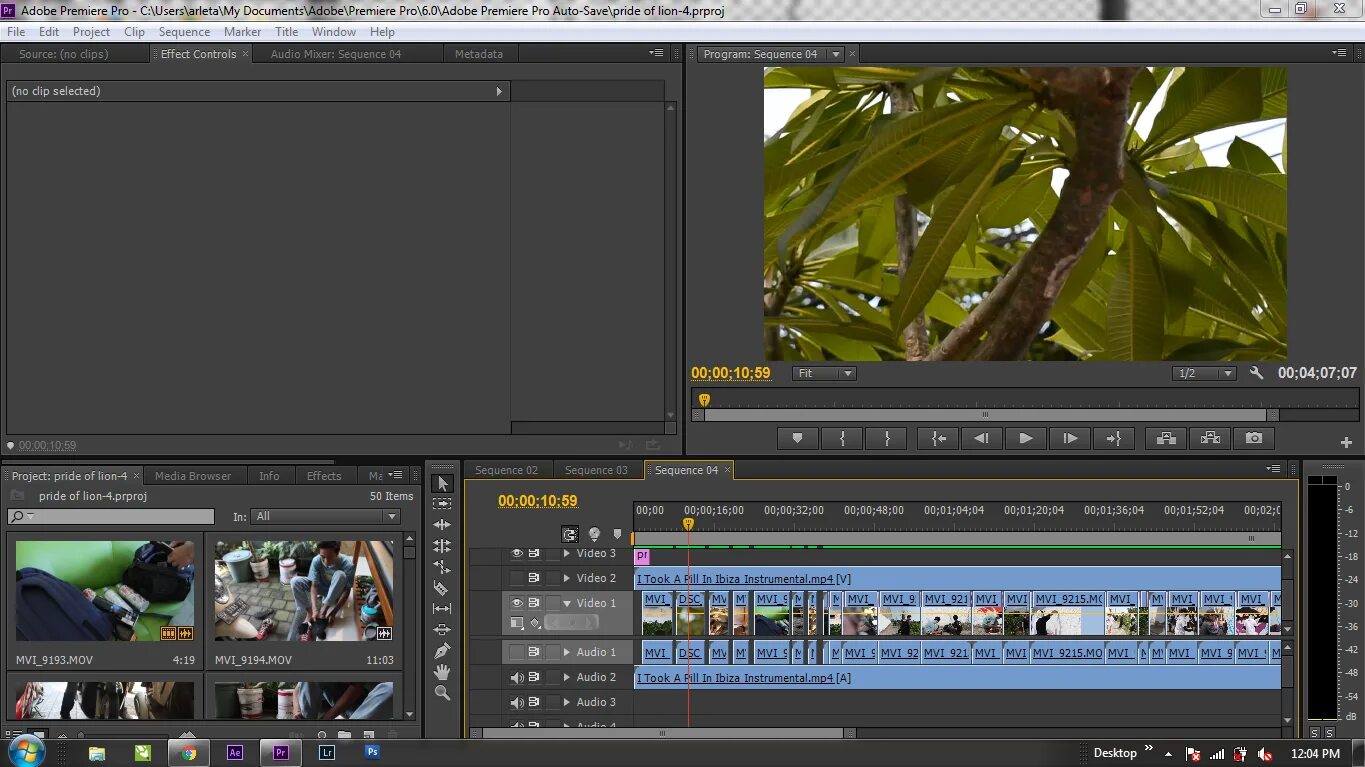Expand the Audio 2 track
1365x767 pixels.
click(x=567, y=677)
